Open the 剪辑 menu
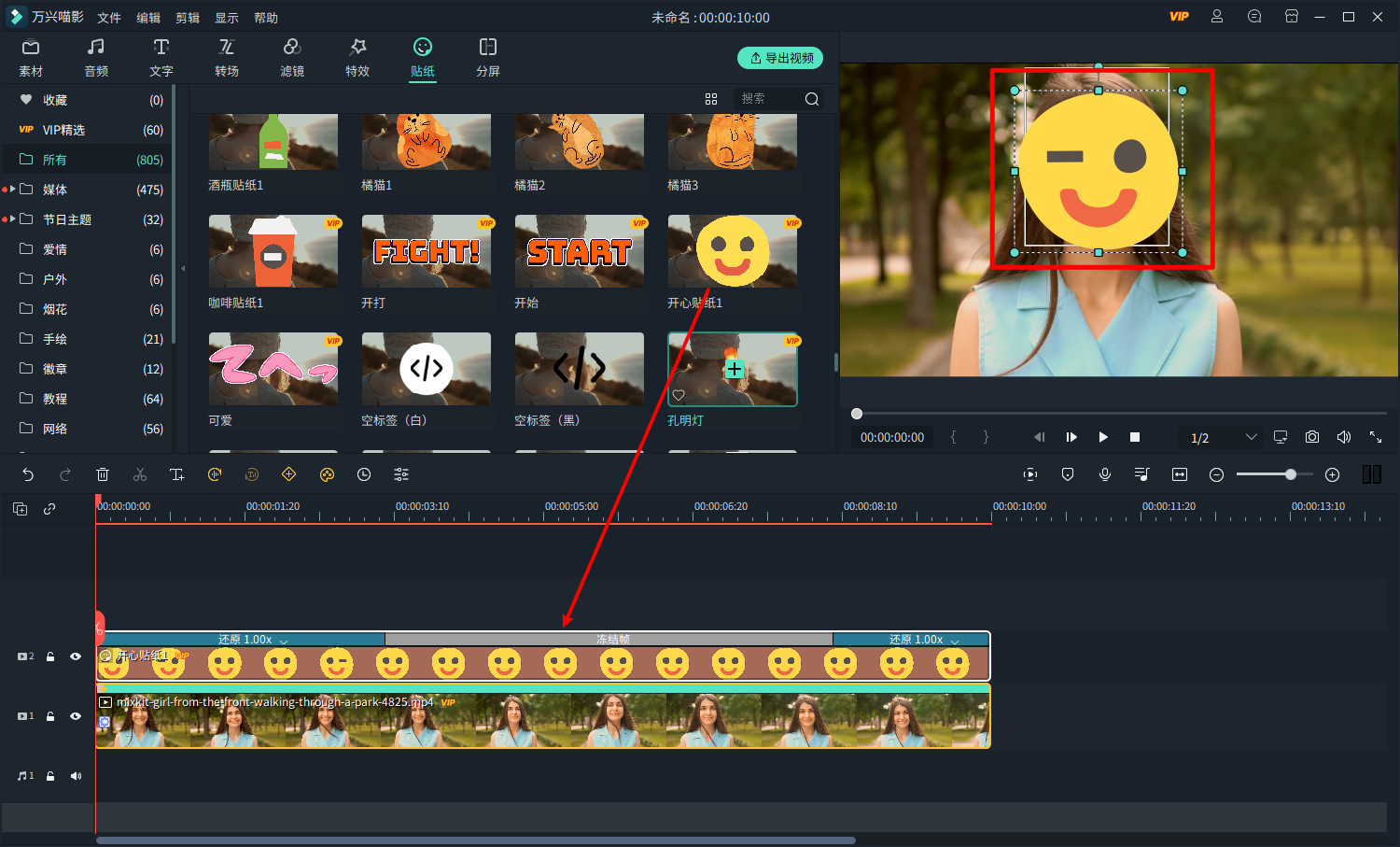This screenshot has width=1400, height=847. (x=188, y=18)
